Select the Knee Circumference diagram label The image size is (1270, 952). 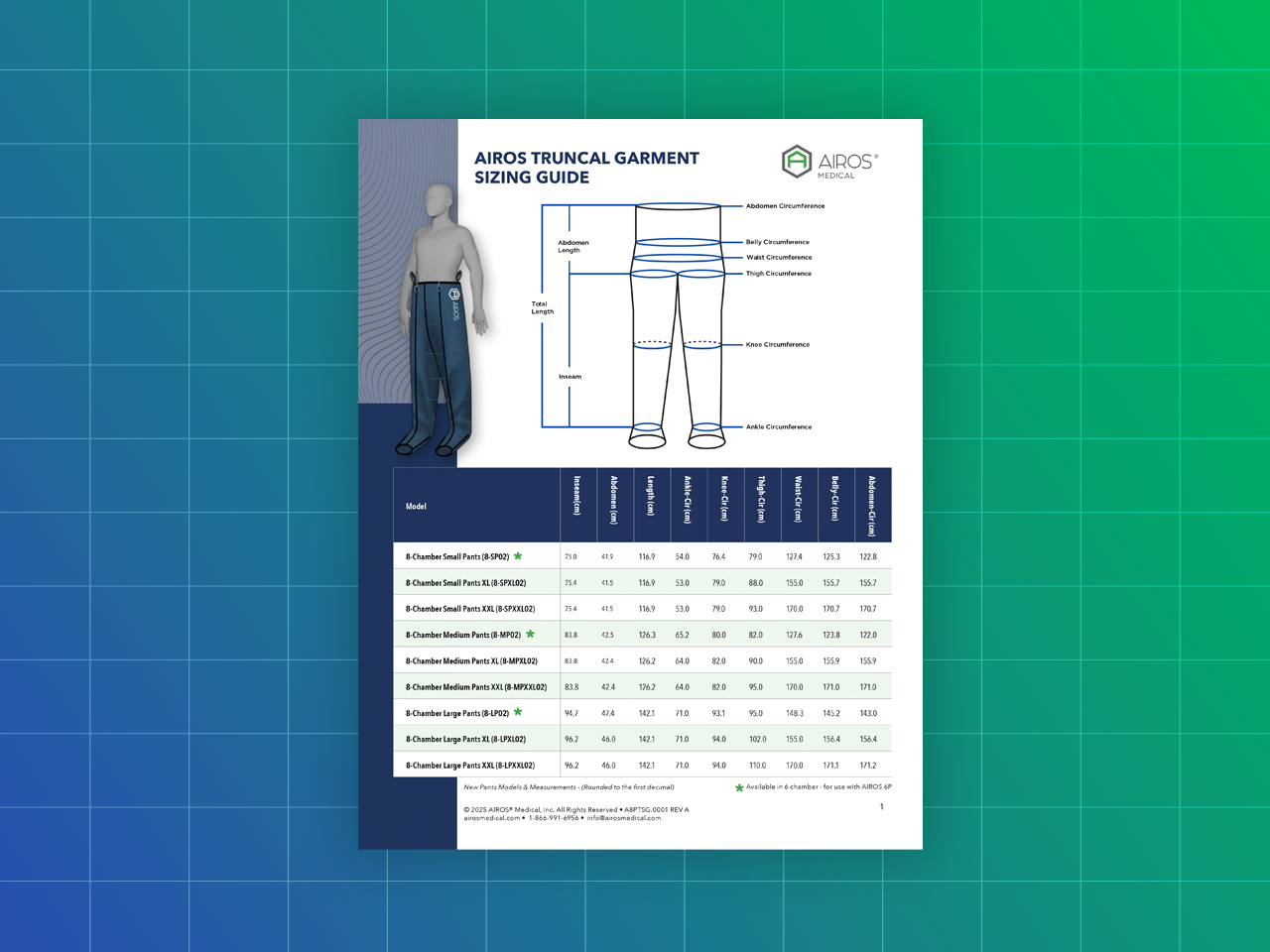pos(777,345)
